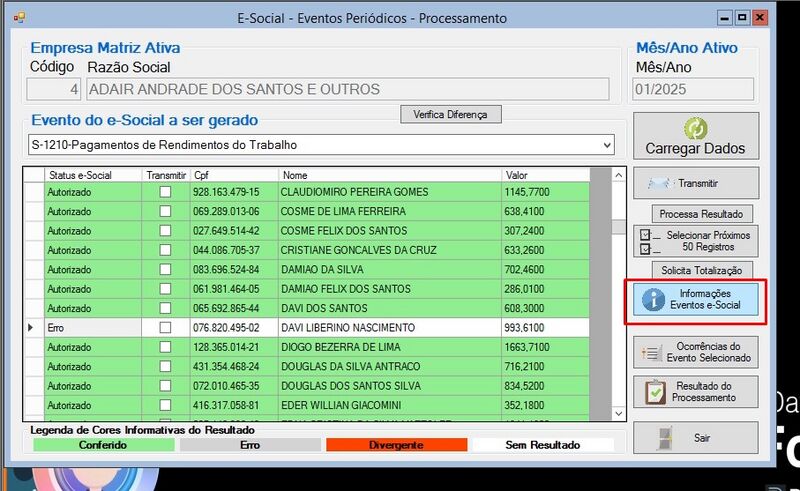This screenshot has height=491, width=800.
Task: Click the application icon in the title bar
Action: tap(19, 18)
